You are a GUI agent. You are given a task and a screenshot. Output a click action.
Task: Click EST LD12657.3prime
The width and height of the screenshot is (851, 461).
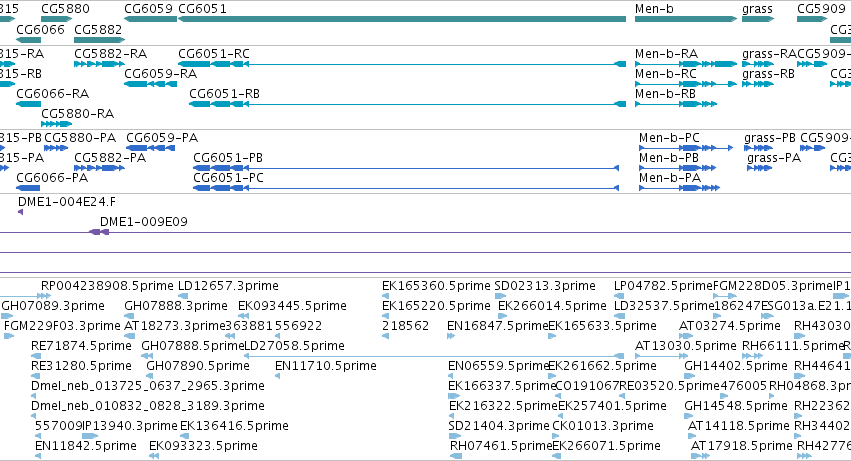click(x=228, y=286)
